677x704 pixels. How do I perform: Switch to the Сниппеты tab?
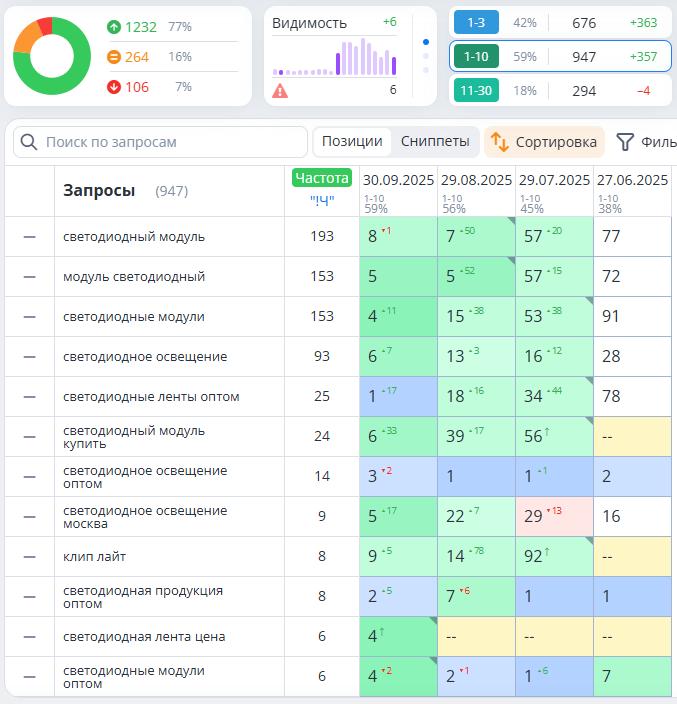click(435, 142)
